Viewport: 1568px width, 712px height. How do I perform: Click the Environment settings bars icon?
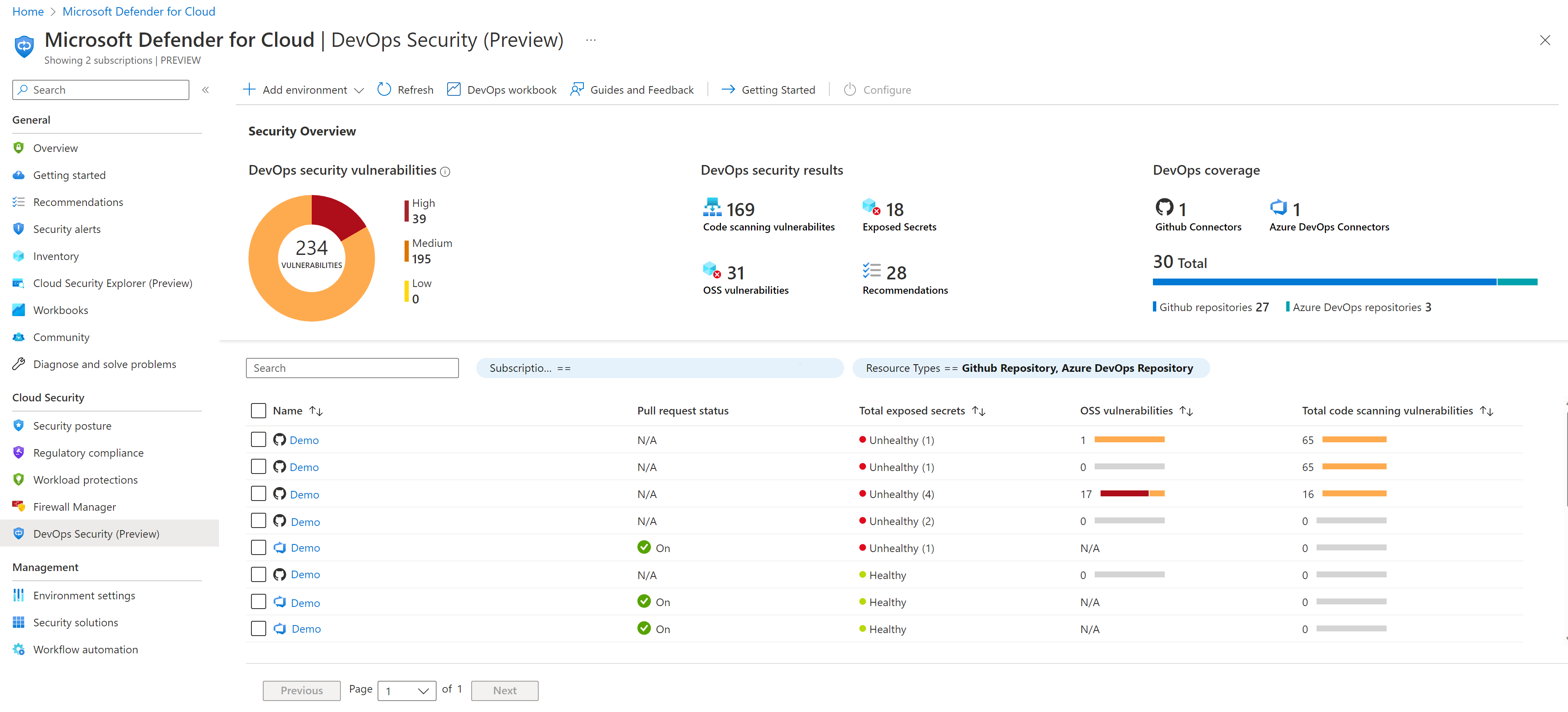pyautogui.click(x=19, y=595)
